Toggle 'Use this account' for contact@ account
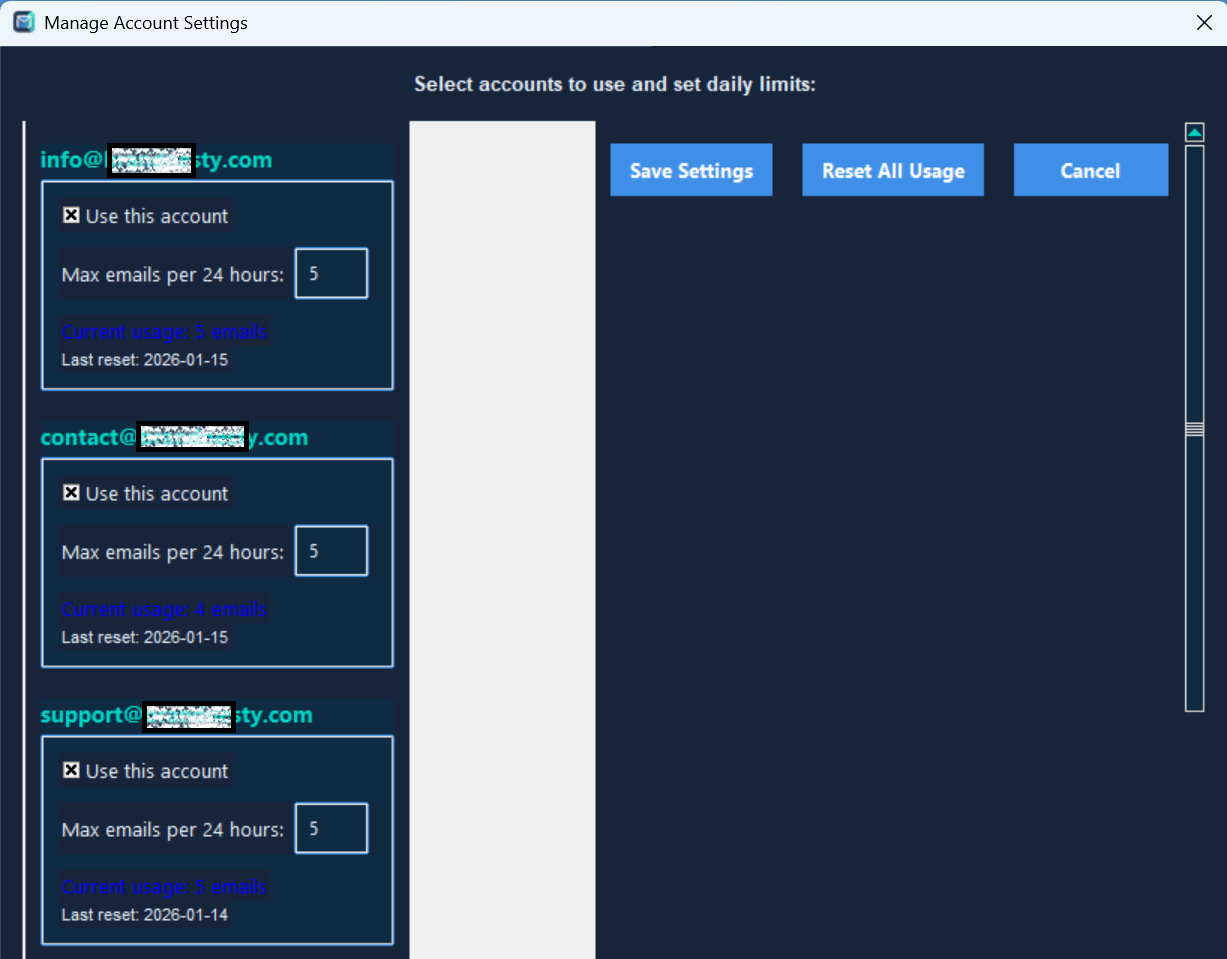 (x=71, y=492)
